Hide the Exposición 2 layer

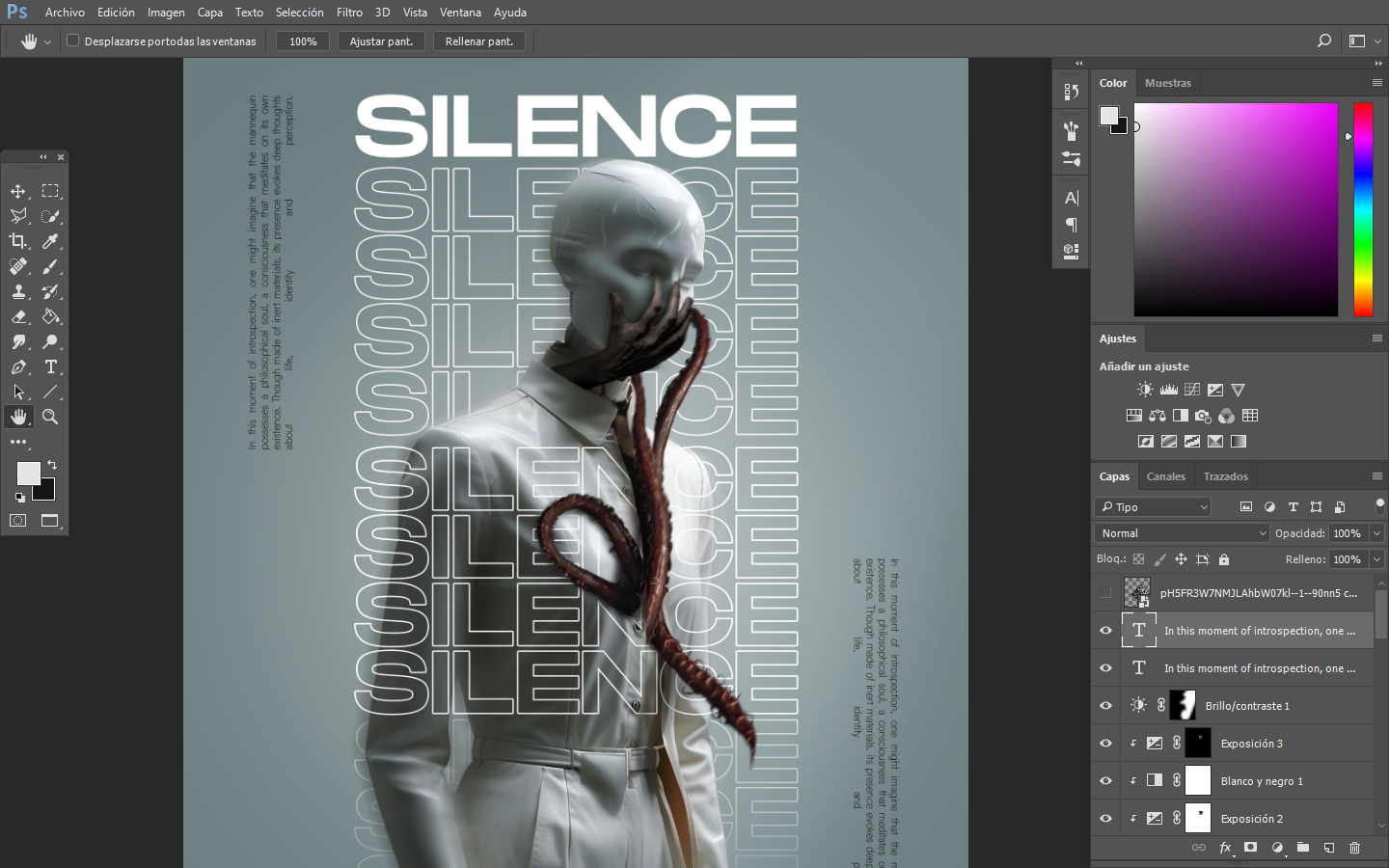1105,818
